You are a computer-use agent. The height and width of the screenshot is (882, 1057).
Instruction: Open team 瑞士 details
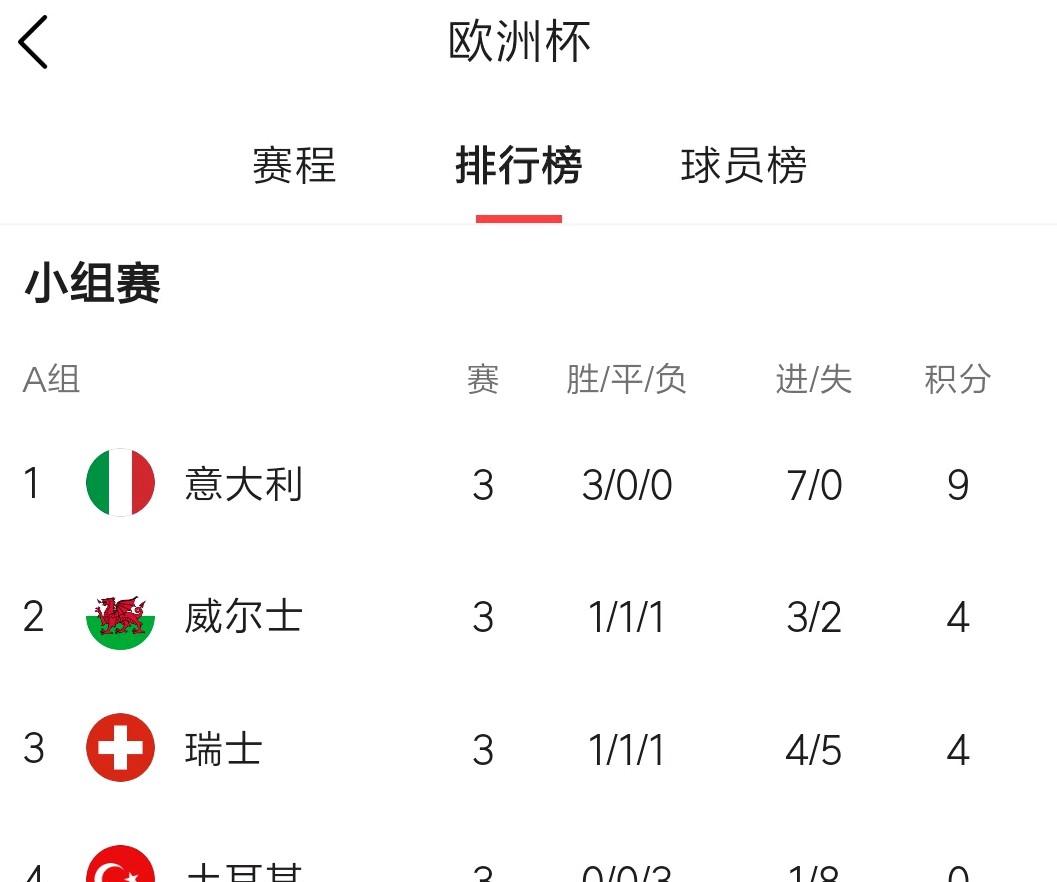pos(224,749)
